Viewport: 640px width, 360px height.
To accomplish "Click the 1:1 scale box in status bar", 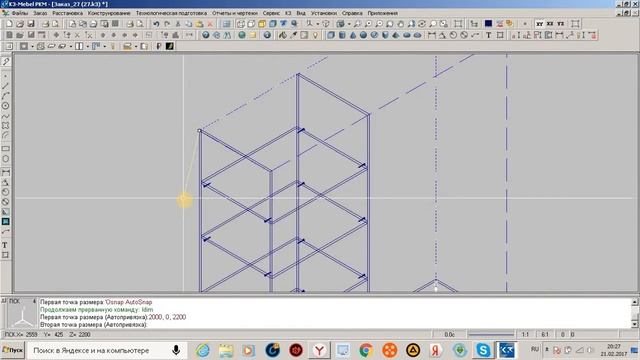I will coord(525,335).
